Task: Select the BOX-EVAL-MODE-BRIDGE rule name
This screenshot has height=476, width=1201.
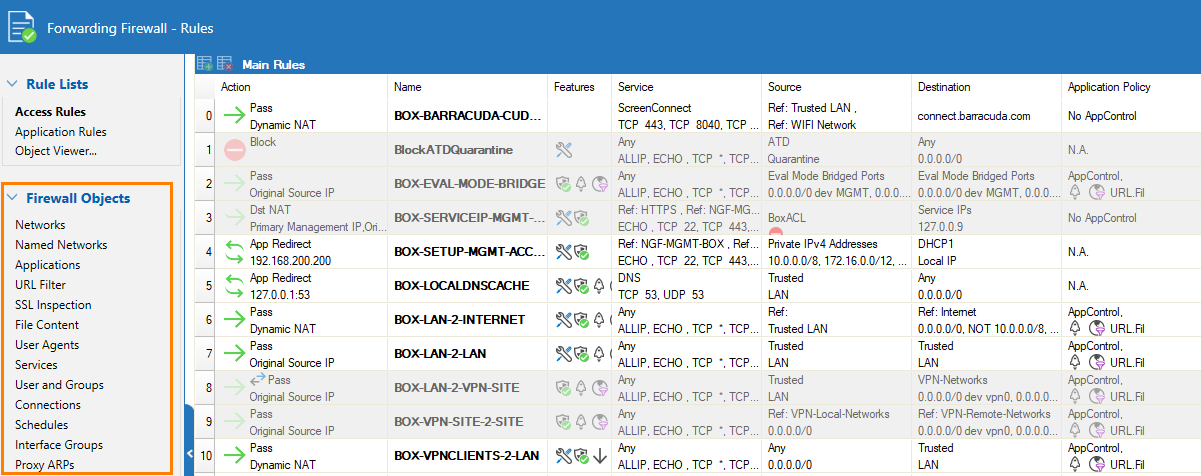Action: pos(469,184)
